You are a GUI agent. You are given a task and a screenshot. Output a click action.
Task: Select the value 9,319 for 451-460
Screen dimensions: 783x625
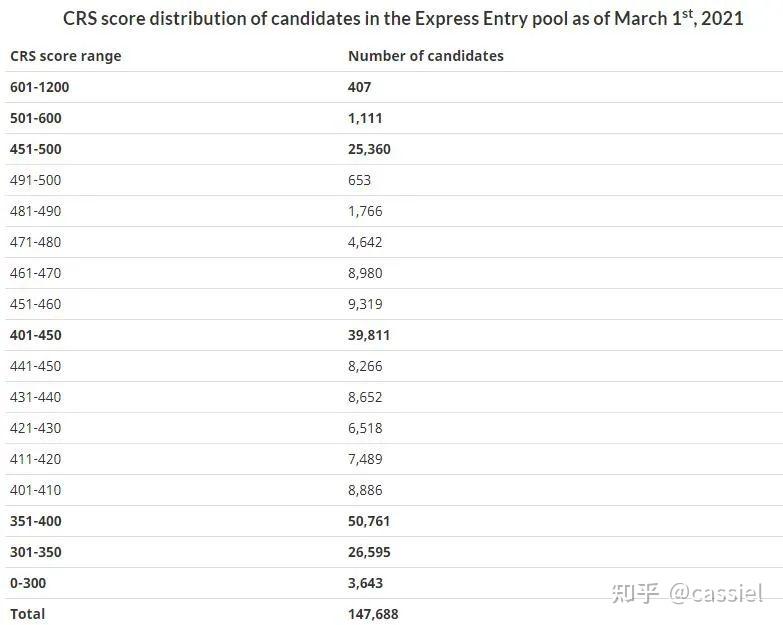click(365, 304)
